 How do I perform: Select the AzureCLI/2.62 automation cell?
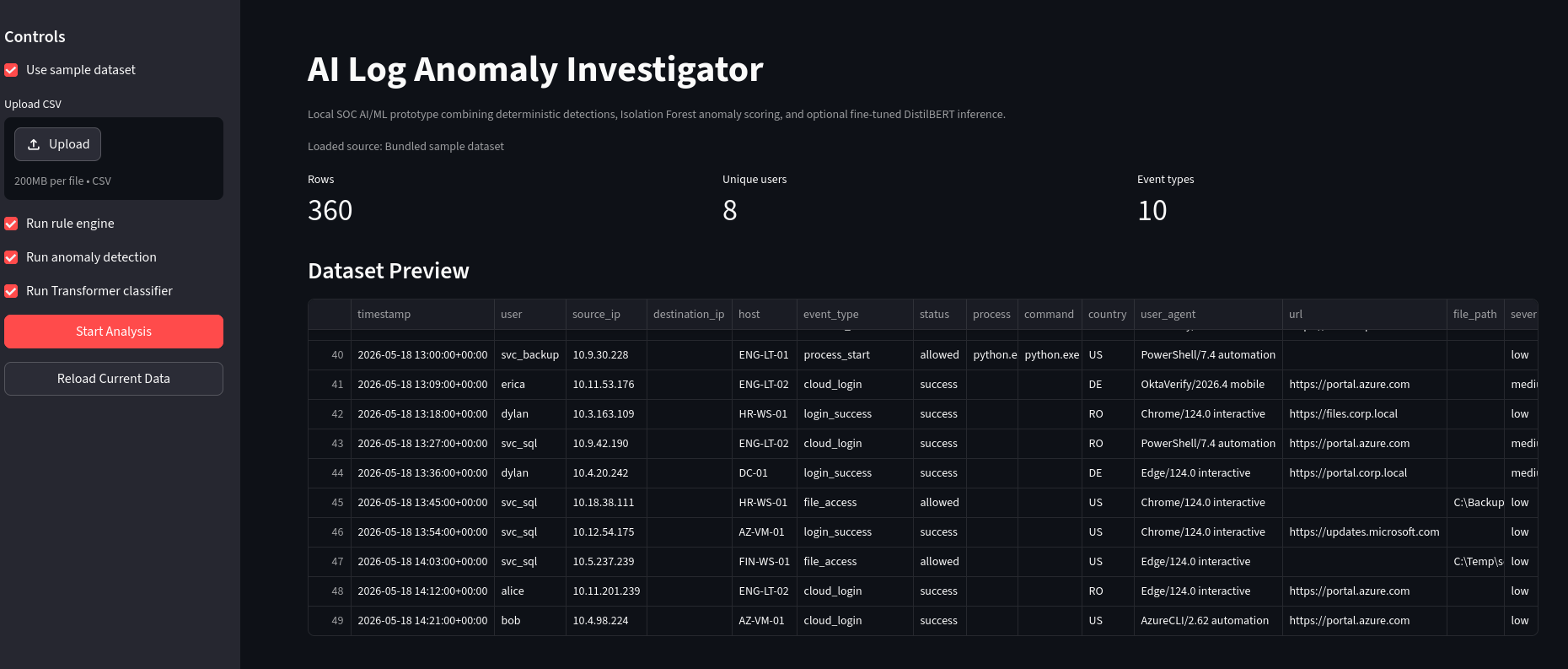point(1208,621)
